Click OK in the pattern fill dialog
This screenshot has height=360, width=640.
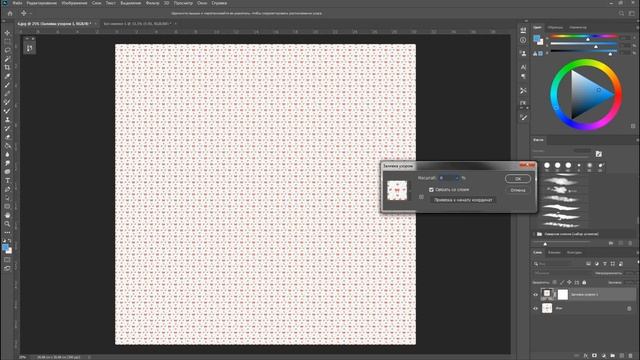pos(518,179)
